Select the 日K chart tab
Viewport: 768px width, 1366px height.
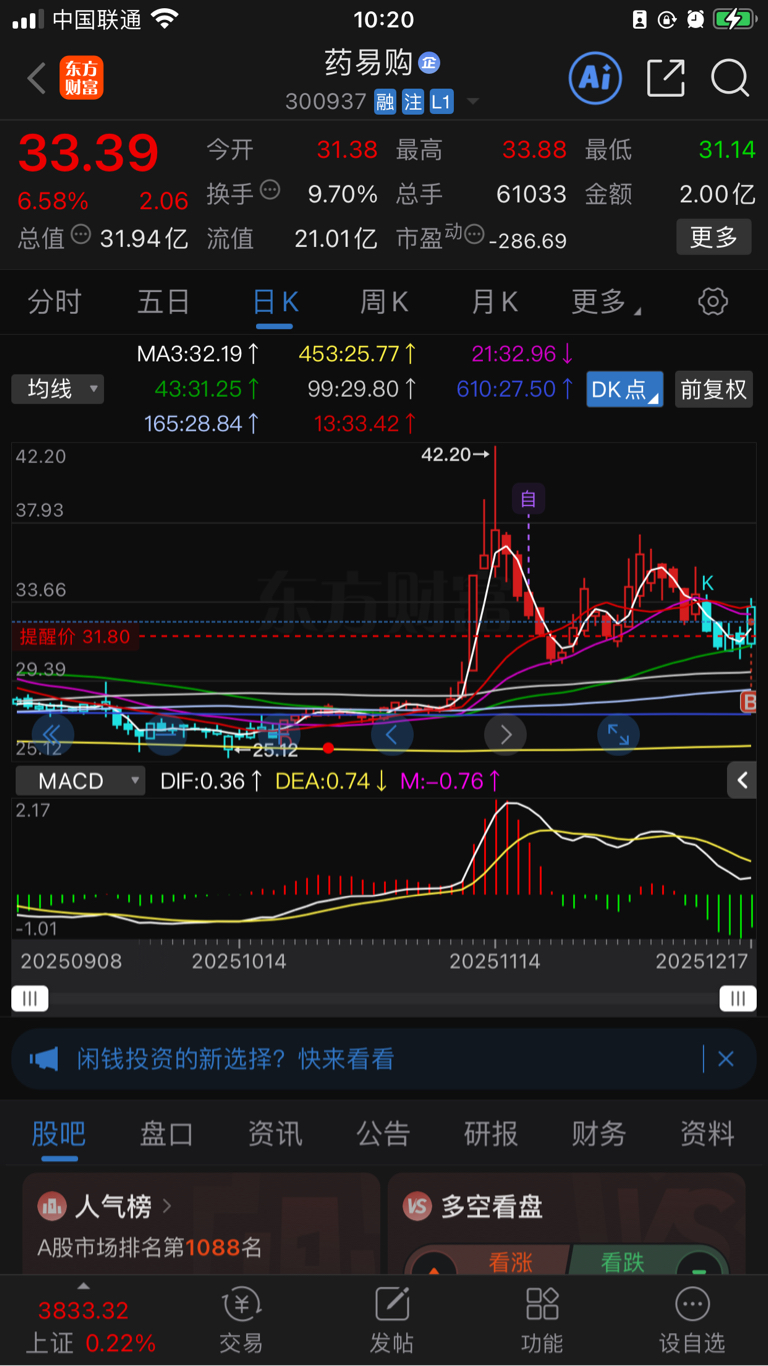pos(275,301)
